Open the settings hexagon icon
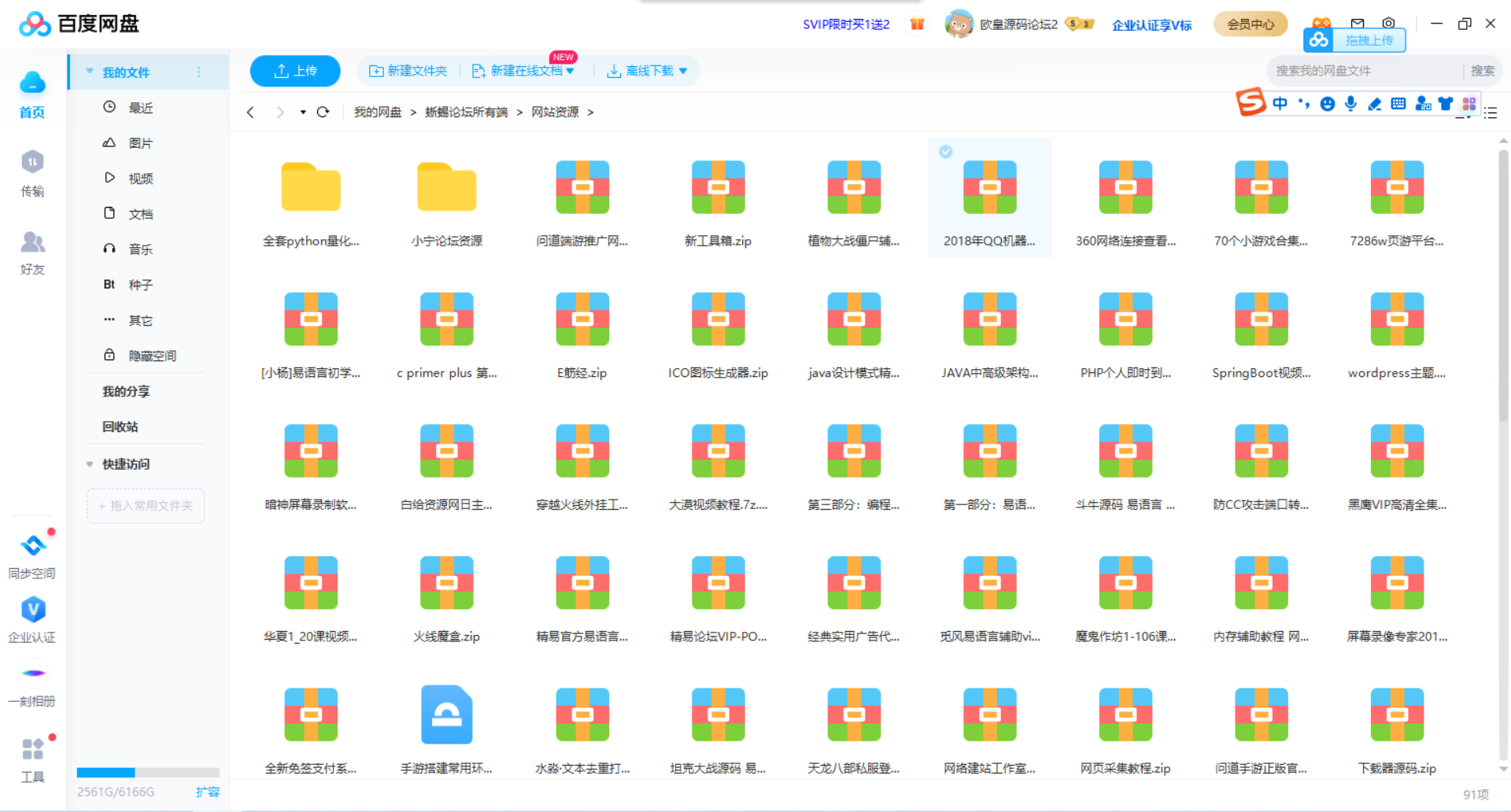Image resolution: width=1511 pixels, height=812 pixels. (x=1388, y=23)
